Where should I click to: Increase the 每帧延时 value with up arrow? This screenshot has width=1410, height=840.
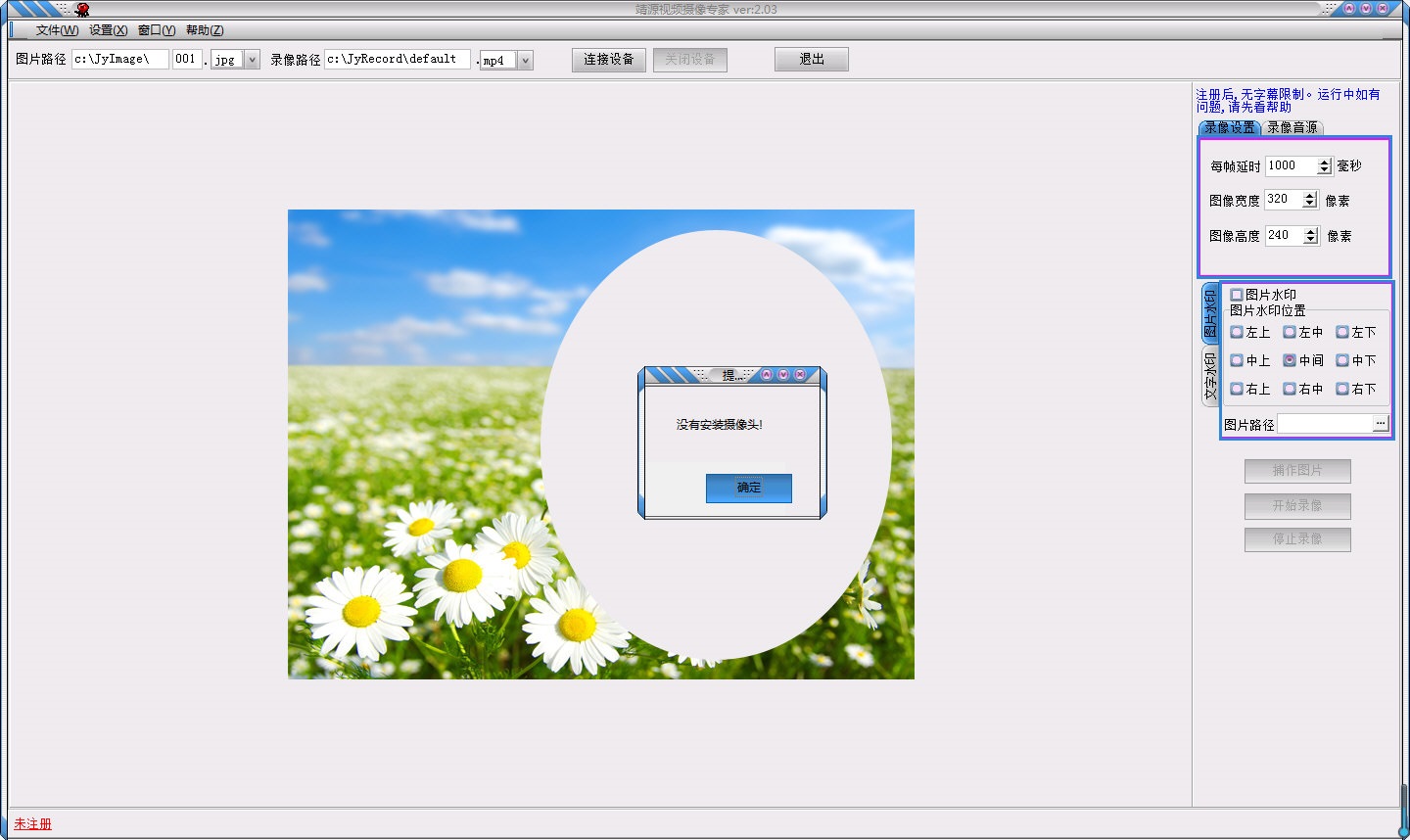1324,162
